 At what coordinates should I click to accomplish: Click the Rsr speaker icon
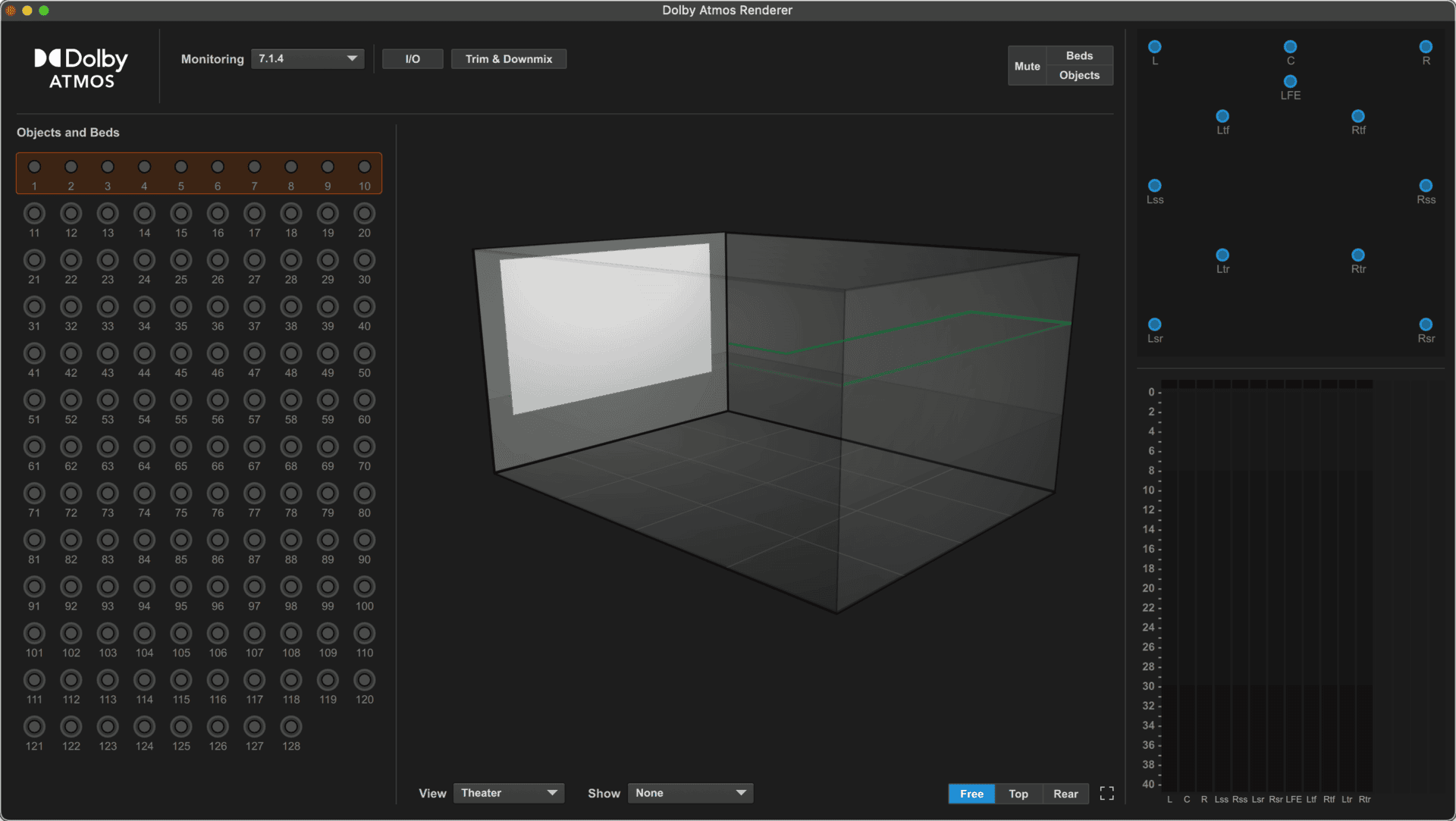1426,324
